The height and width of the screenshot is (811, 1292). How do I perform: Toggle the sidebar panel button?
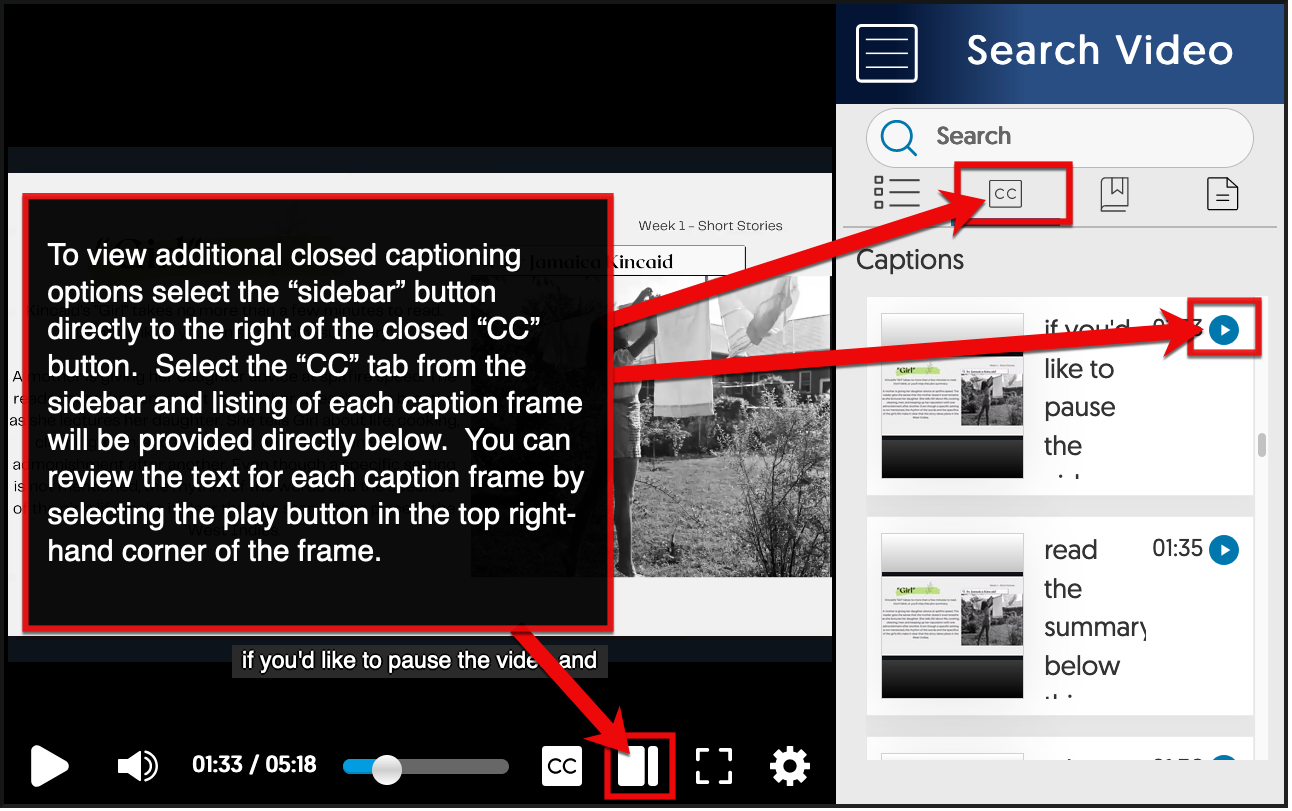pos(638,766)
